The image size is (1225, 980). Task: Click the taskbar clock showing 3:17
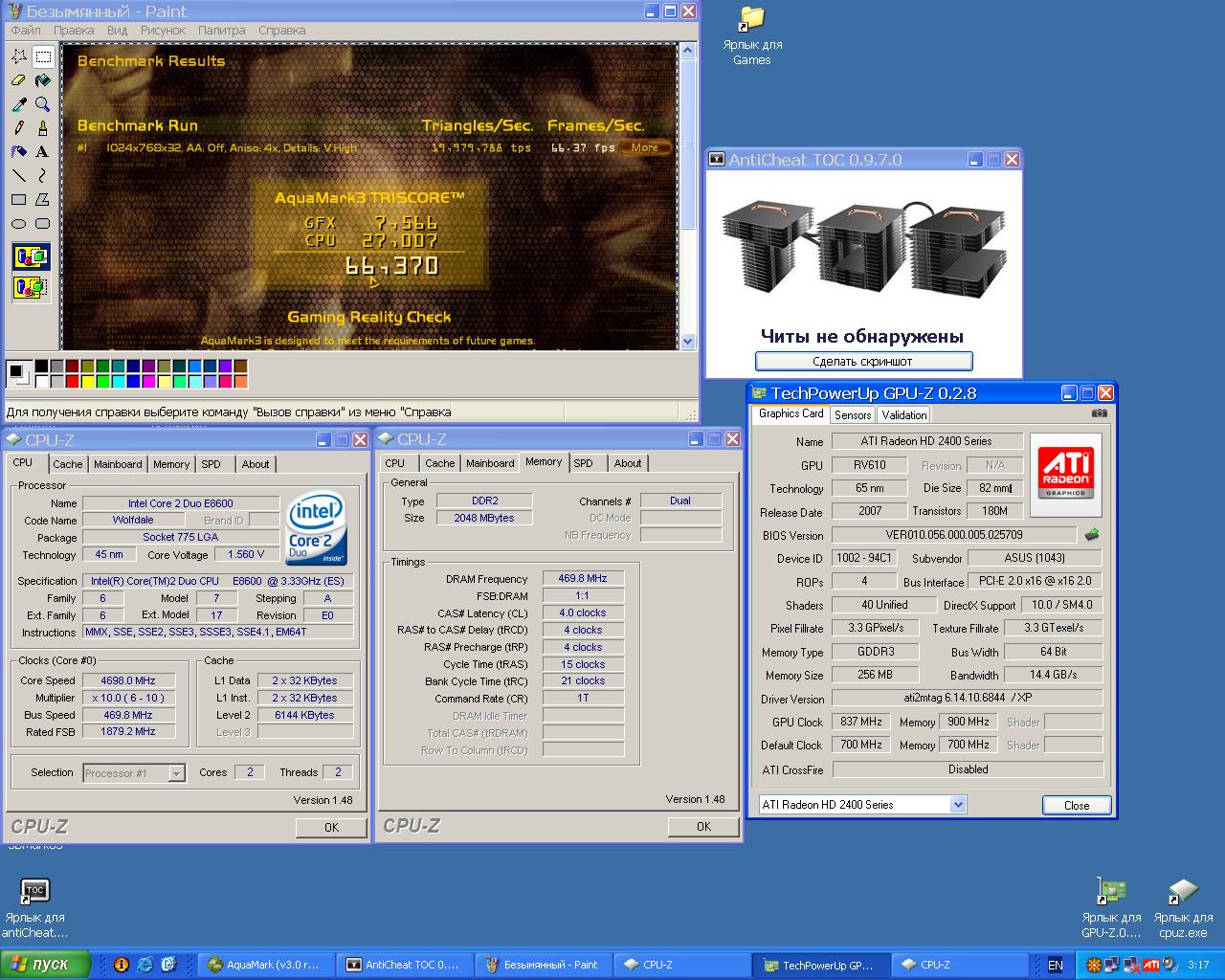tap(1198, 965)
